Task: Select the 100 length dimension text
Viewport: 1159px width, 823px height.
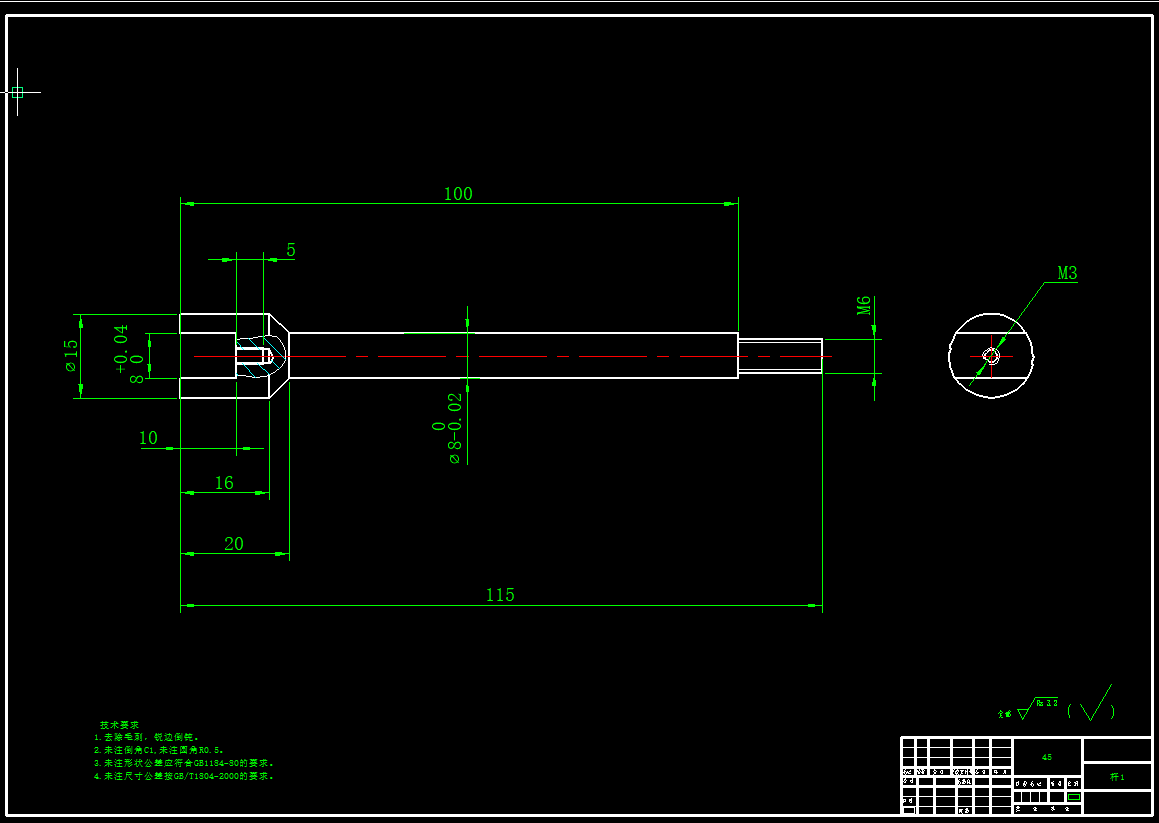Action: tap(458, 194)
